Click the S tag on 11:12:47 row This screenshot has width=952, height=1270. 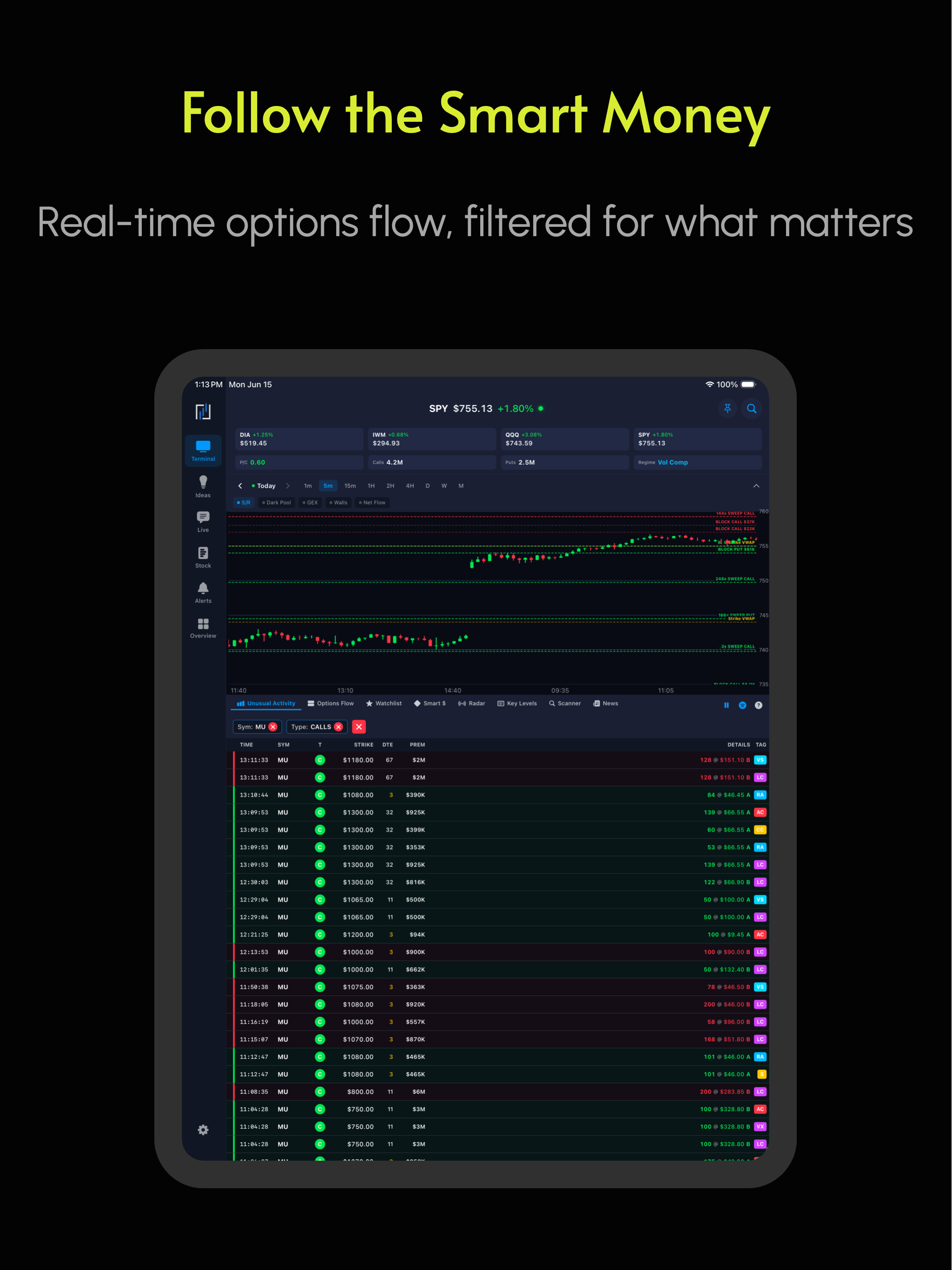click(x=762, y=1075)
